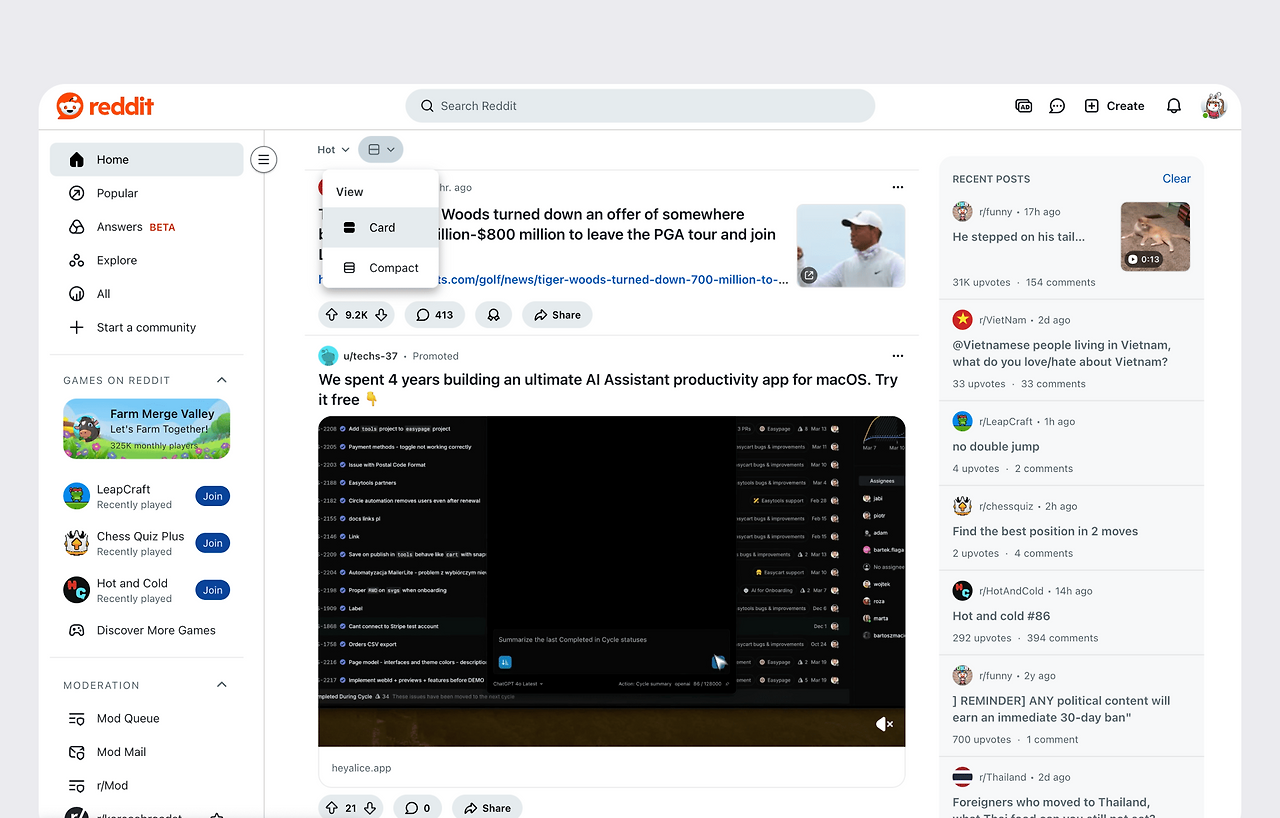The image size is (1280, 818).
Task: Open the advertise icon in header
Action: pos(1023,106)
